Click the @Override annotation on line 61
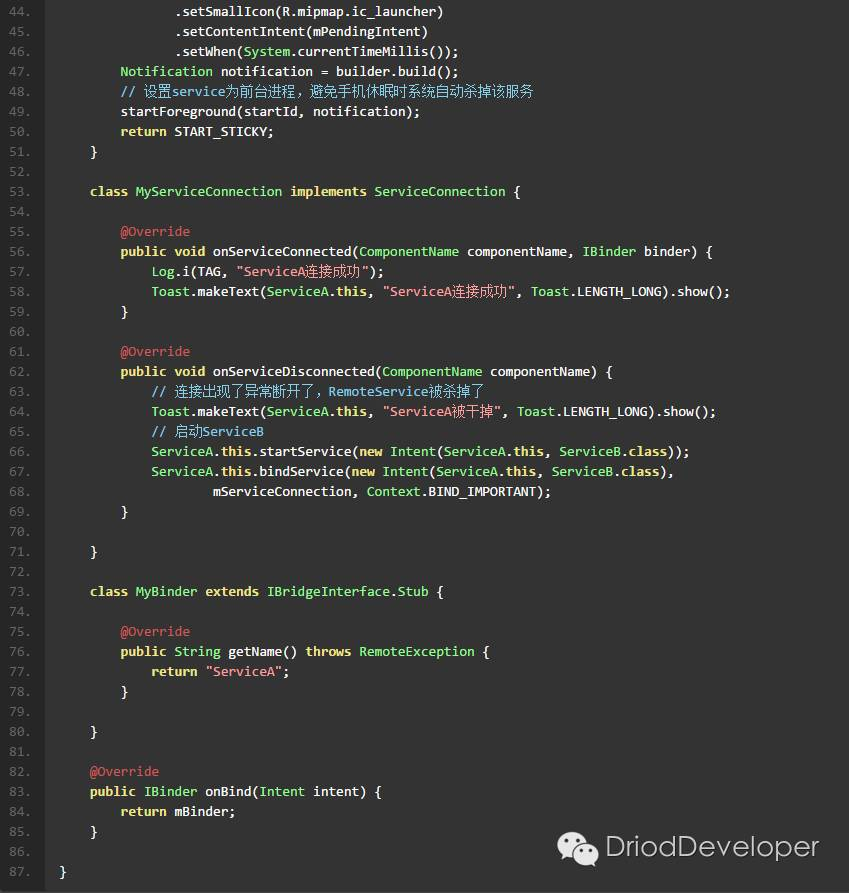This screenshot has height=893, width=849. pyautogui.click(x=155, y=351)
